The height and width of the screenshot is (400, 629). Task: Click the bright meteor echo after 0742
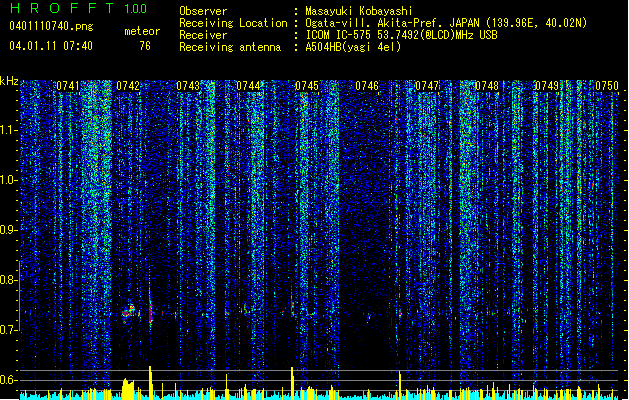(x=150, y=312)
